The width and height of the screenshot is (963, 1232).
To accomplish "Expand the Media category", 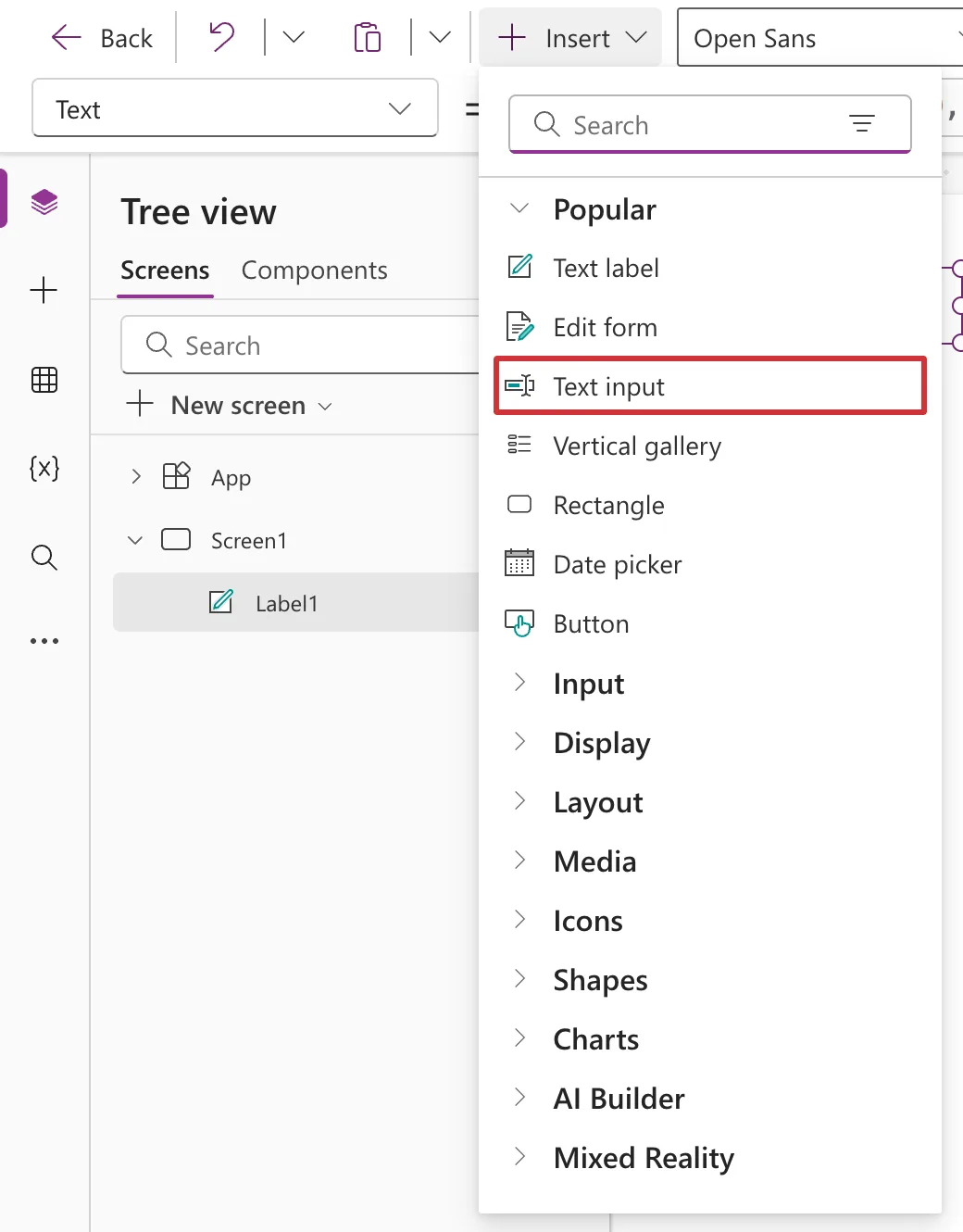I will 520,861.
